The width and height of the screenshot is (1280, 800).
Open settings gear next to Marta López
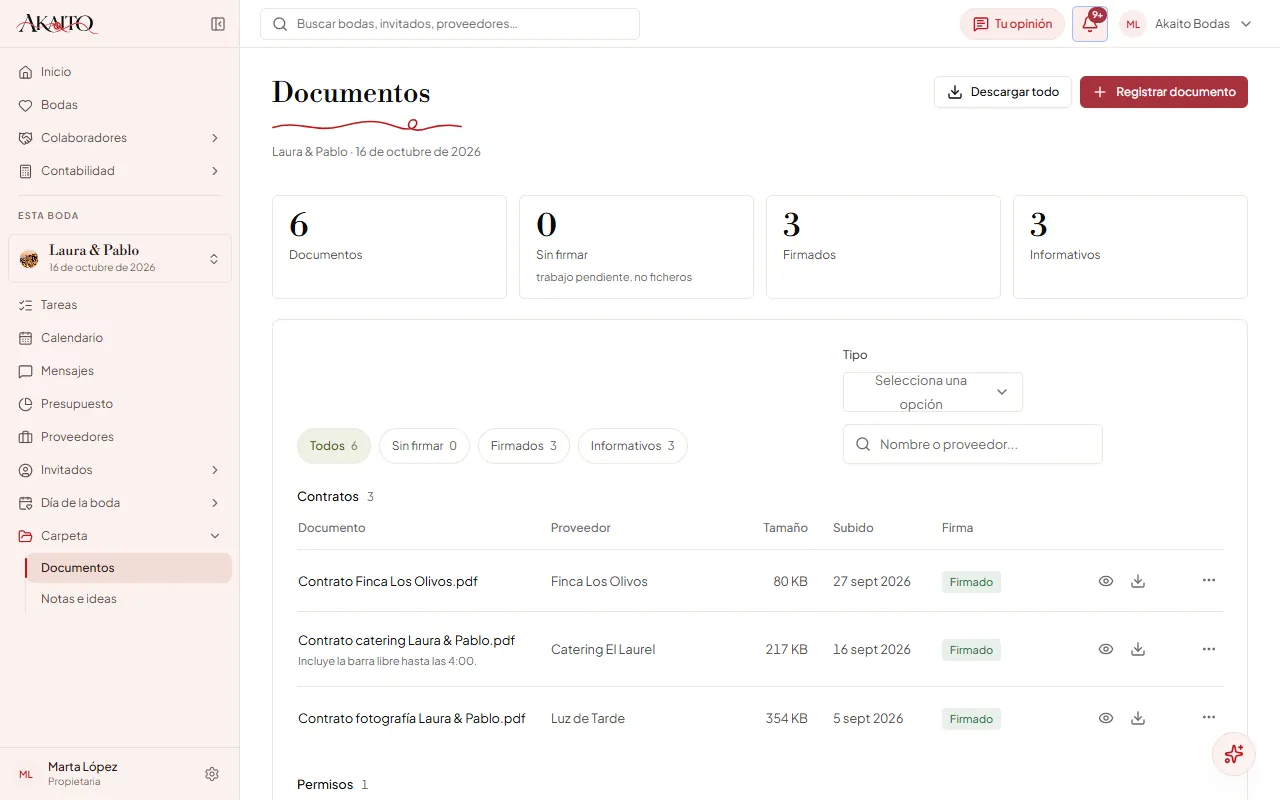(212, 774)
